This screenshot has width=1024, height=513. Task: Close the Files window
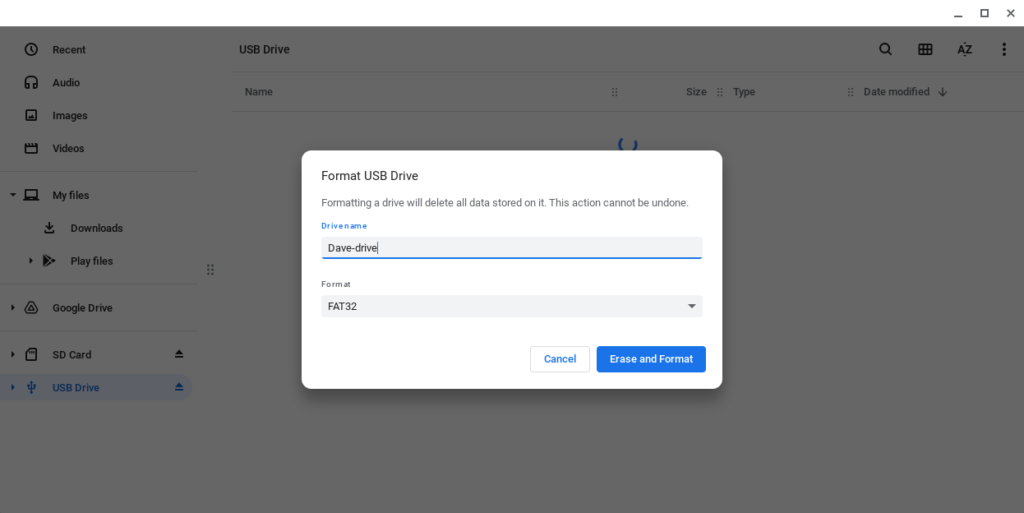pos(1010,13)
